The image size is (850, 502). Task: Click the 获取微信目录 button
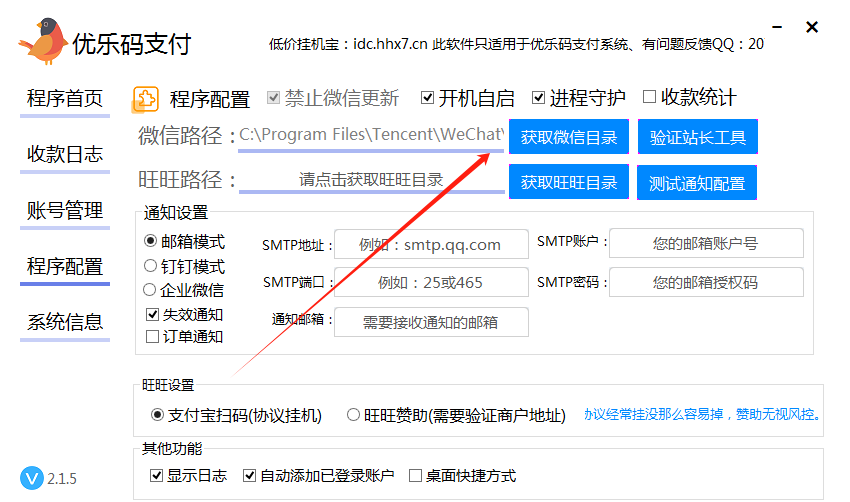pyautogui.click(x=569, y=137)
